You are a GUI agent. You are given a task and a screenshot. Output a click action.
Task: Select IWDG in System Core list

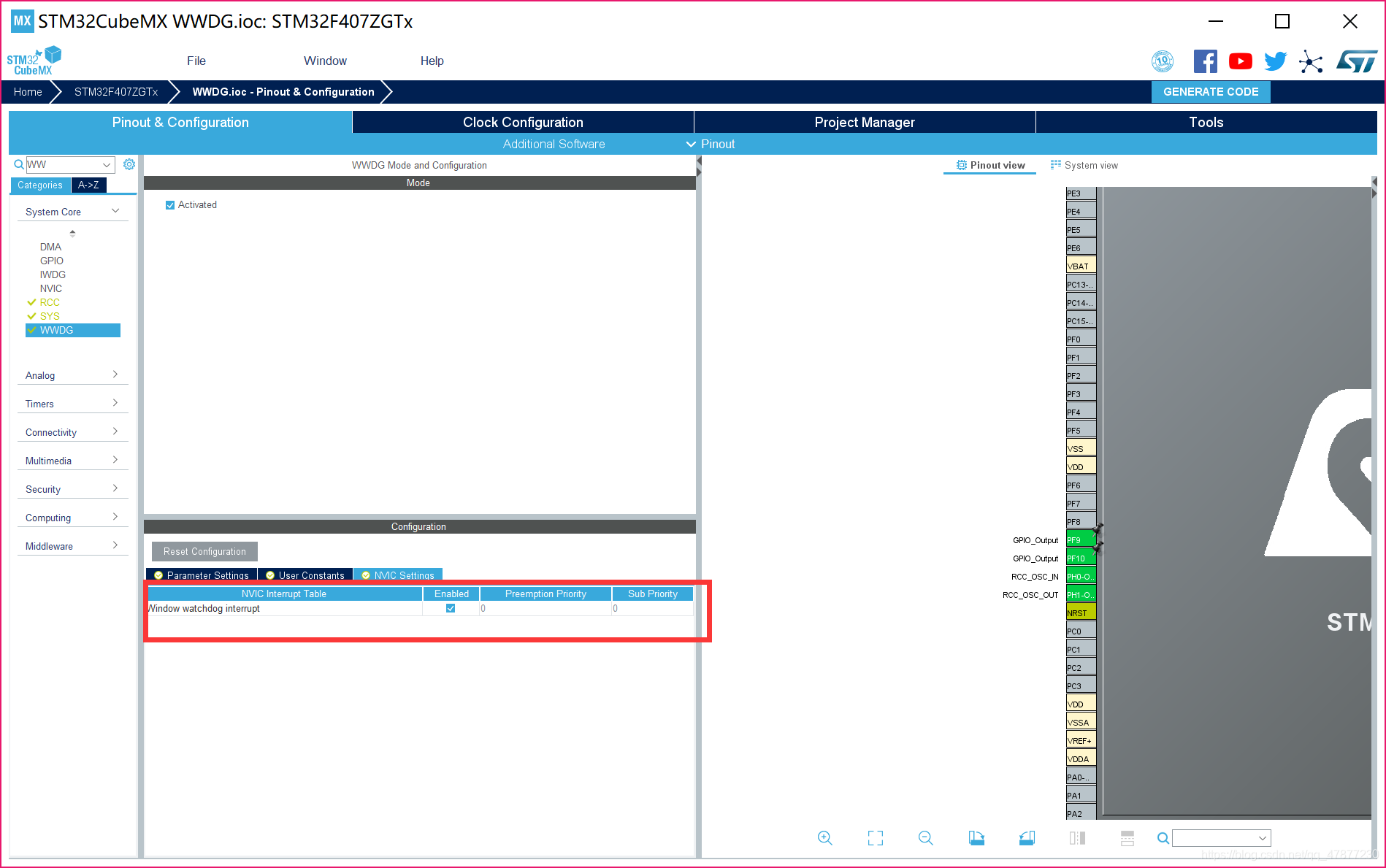coord(53,275)
